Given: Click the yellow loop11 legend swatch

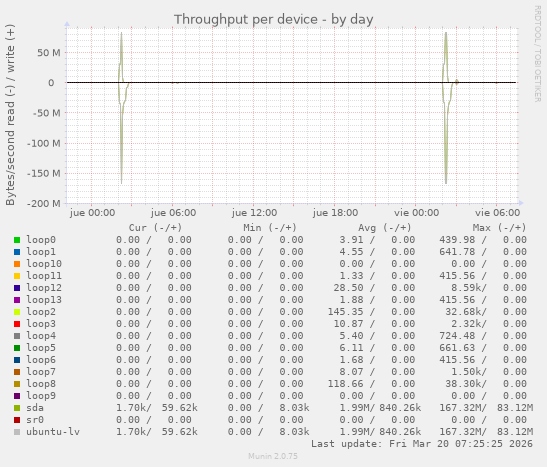Looking at the screenshot, I should [x=17, y=276].
